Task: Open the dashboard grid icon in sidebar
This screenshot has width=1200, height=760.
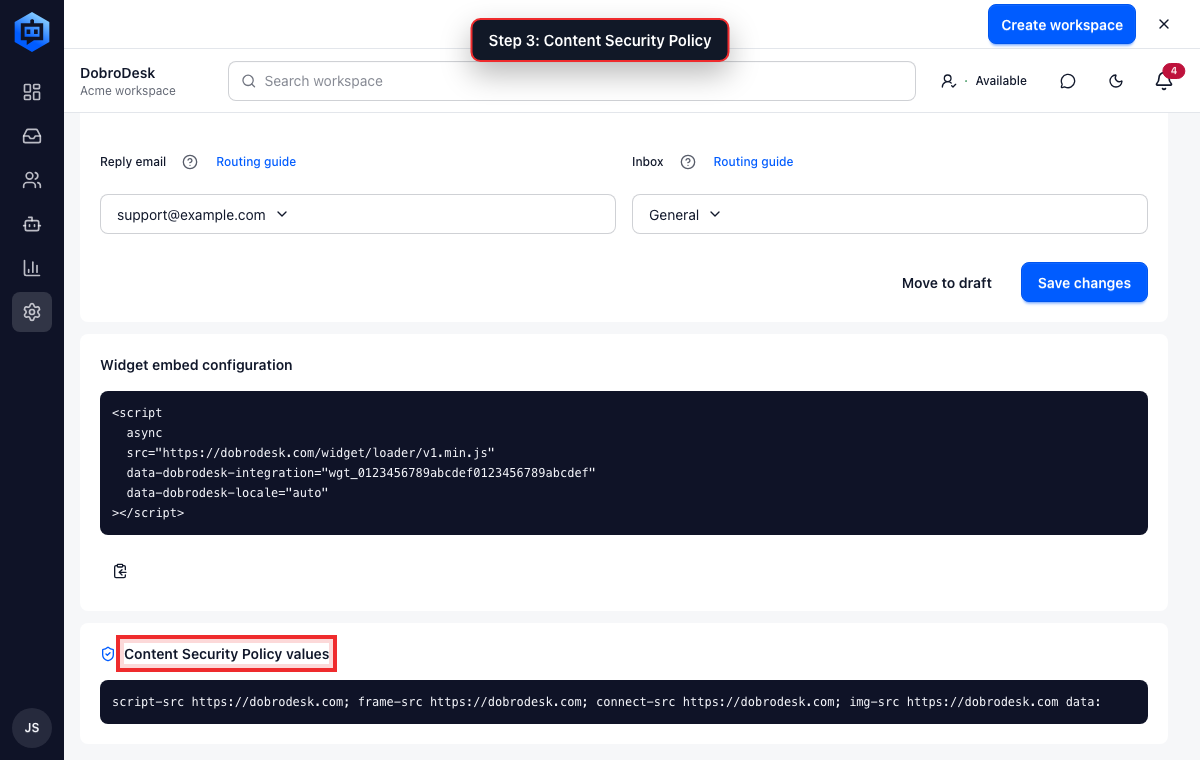Action: pyautogui.click(x=32, y=92)
